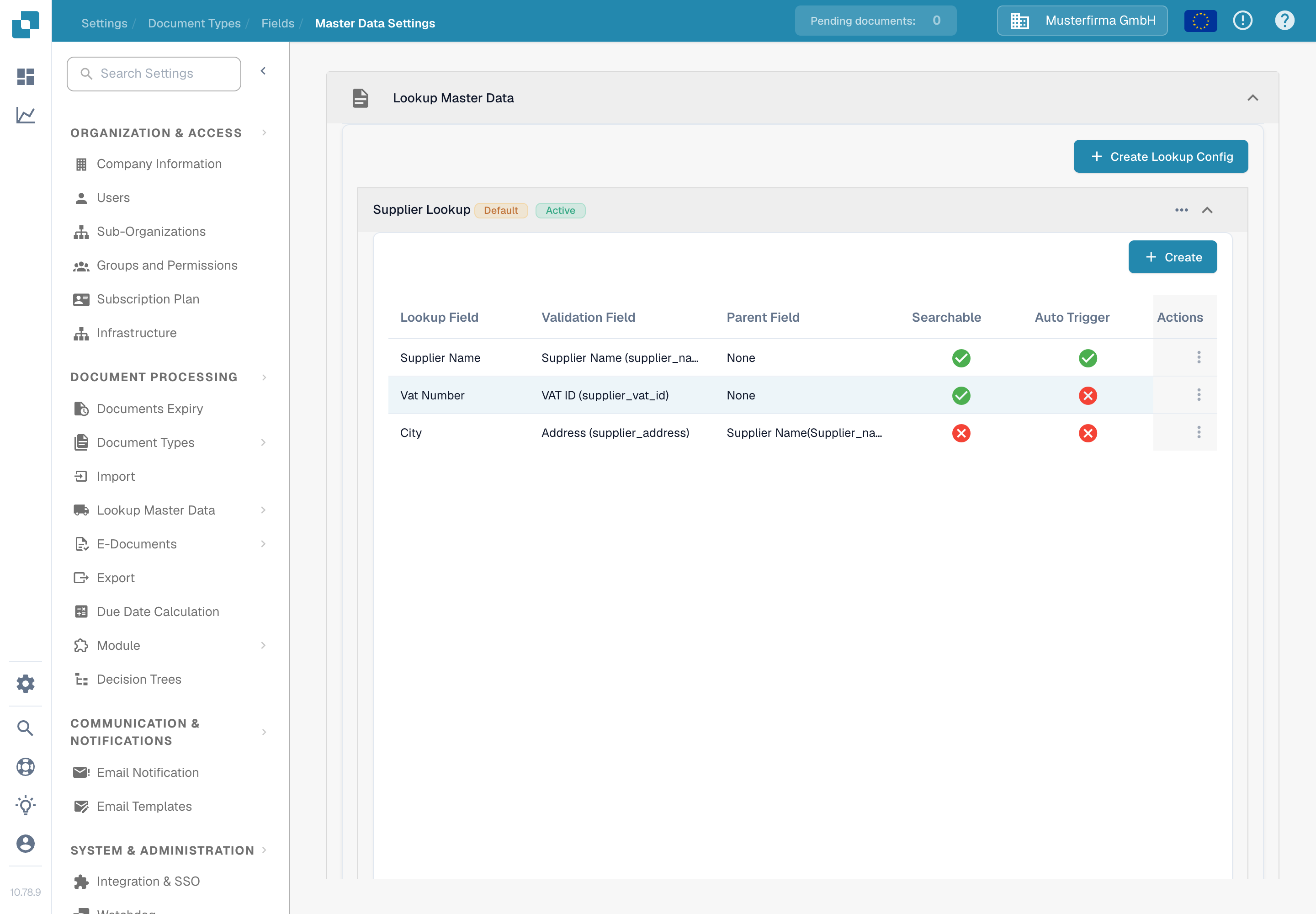
Task: Open Company Information settings
Action: (x=159, y=164)
